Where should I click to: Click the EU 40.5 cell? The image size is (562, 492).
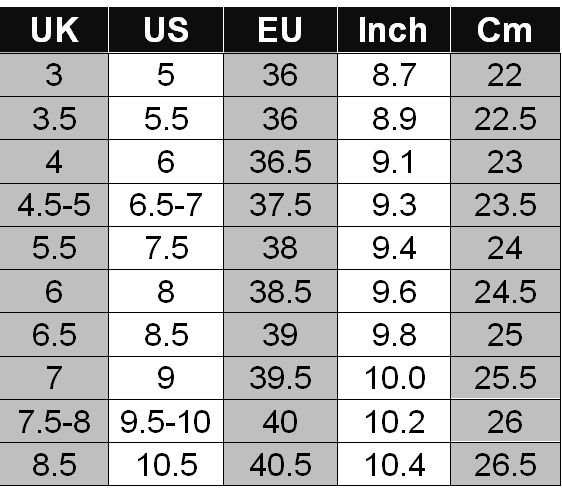[280, 465]
